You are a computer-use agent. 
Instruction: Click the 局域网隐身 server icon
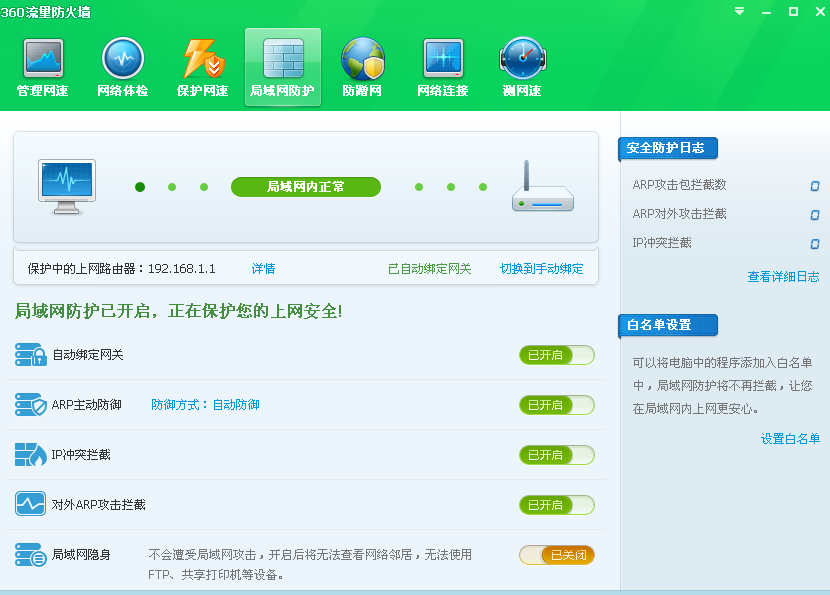point(31,554)
